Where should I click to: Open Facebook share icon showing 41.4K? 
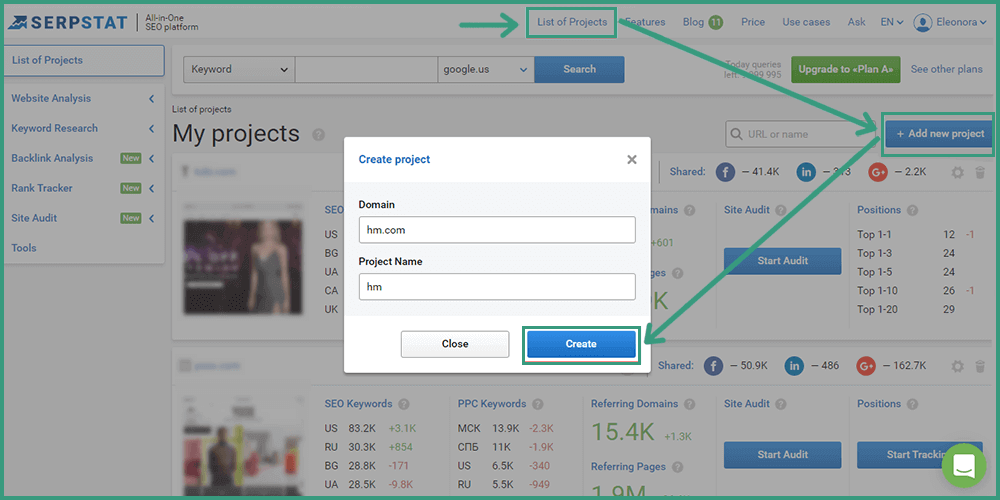(x=725, y=172)
